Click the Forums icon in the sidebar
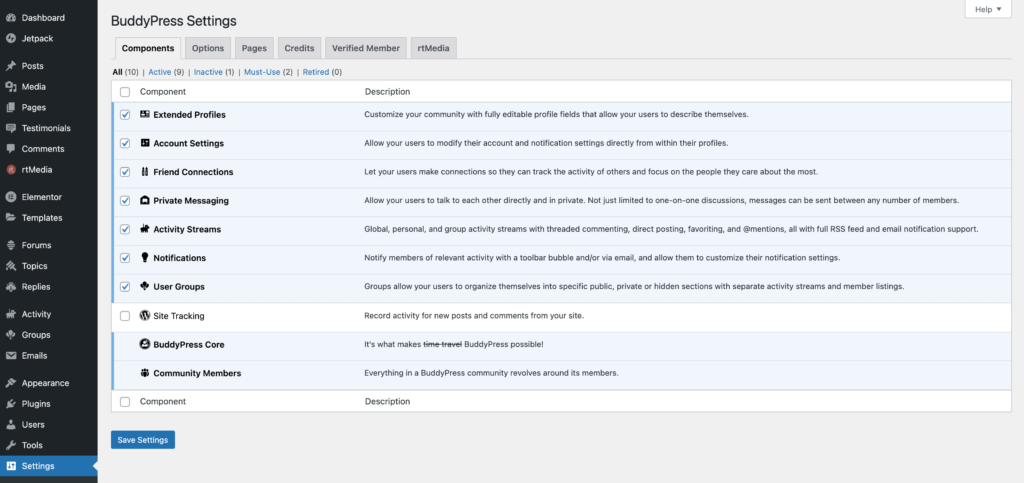 pyautogui.click(x=10, y=245)
